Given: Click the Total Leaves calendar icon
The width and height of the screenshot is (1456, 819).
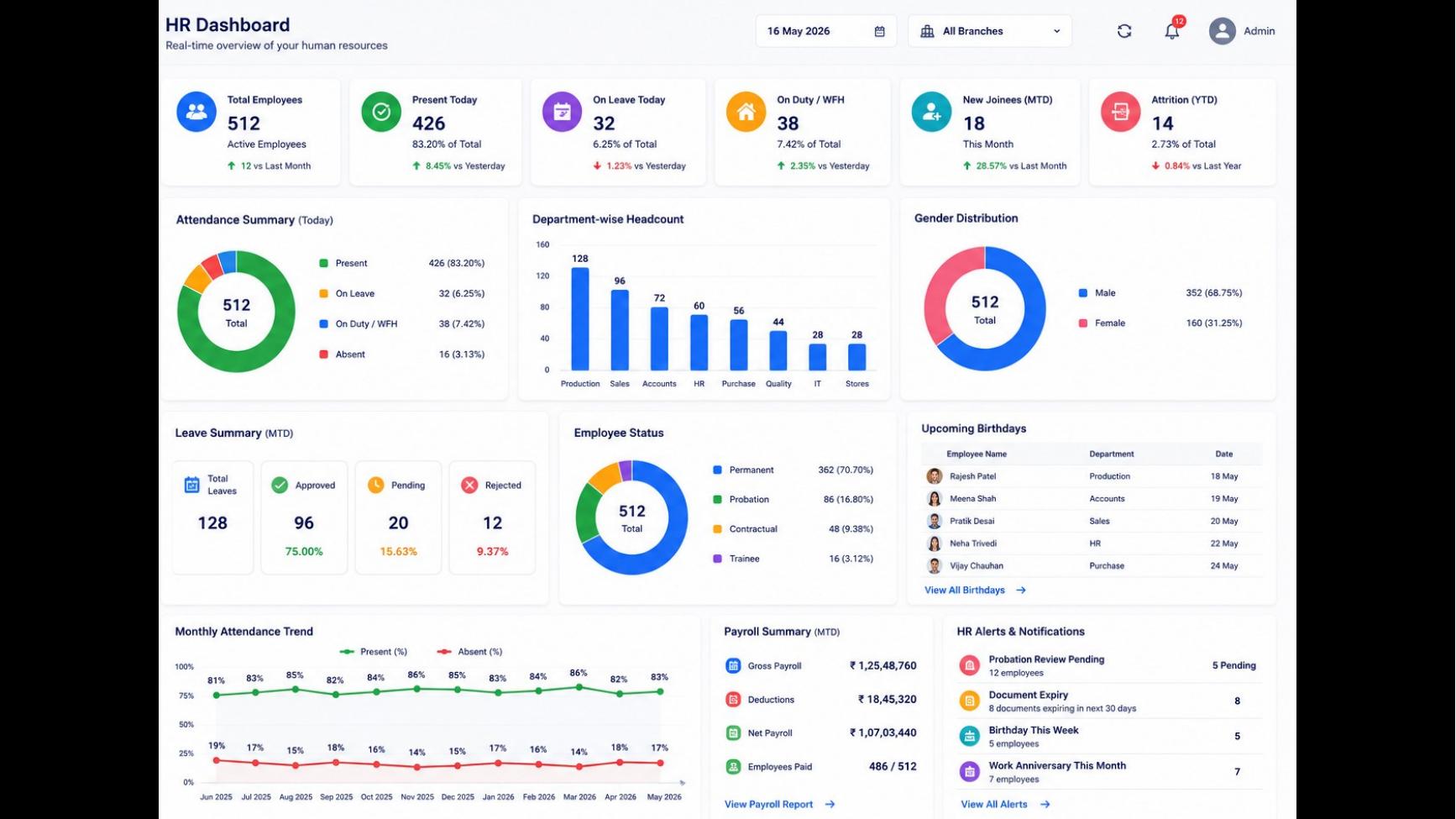Looking at the screenshot, I should (191, 485).
